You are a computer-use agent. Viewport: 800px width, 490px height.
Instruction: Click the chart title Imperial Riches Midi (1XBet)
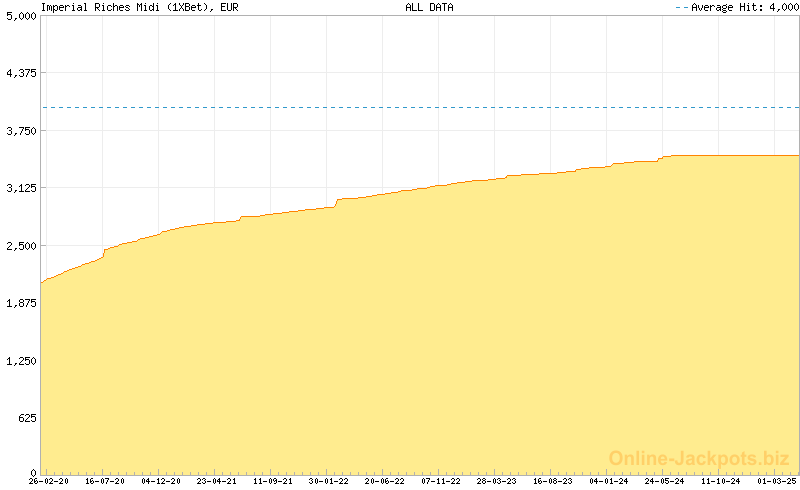(x=138, y=7)
